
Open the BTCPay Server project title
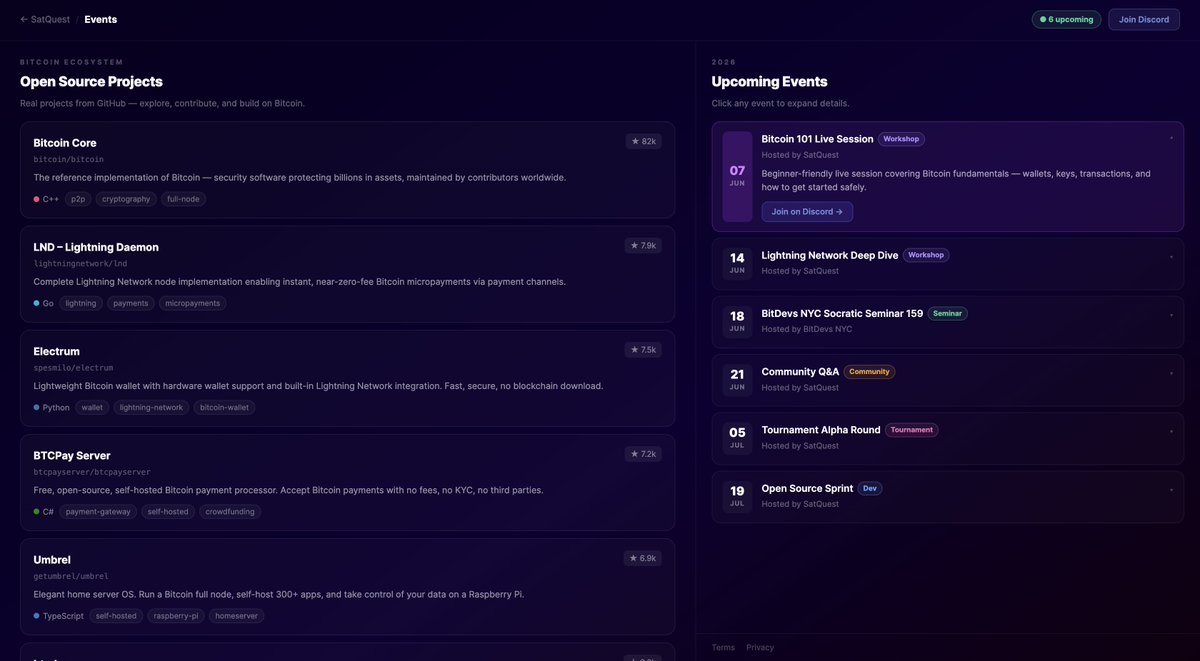point(72,455)
